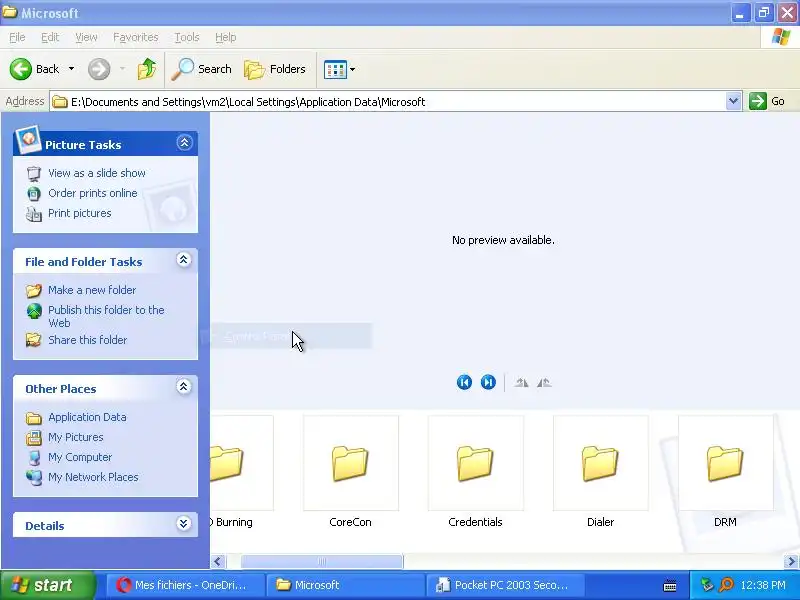Click the globe Publish icon

click(34, 311)
